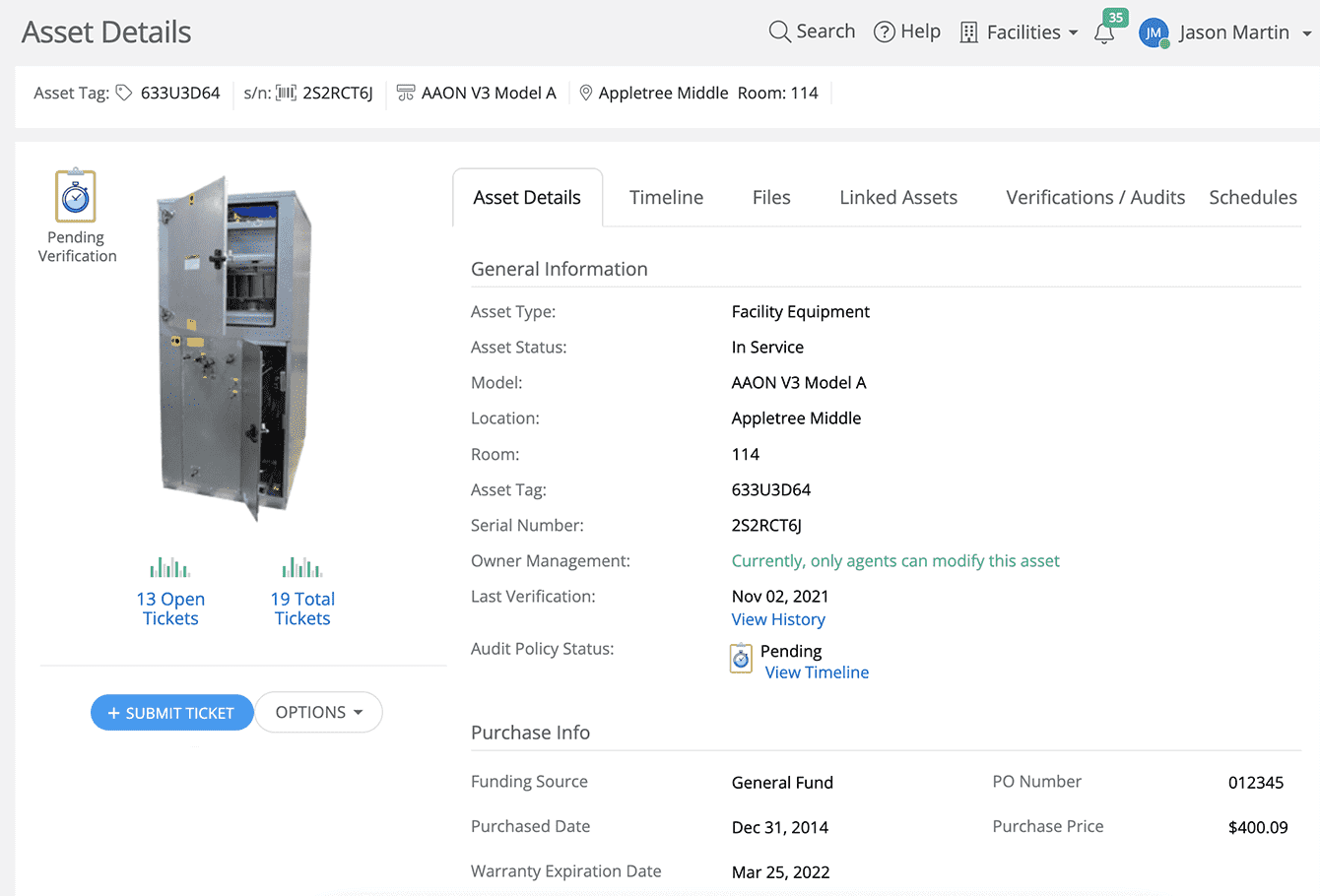Switch to the Timeline tab
The height and width of the screenshot is (896, 1320).
(666, 197)
